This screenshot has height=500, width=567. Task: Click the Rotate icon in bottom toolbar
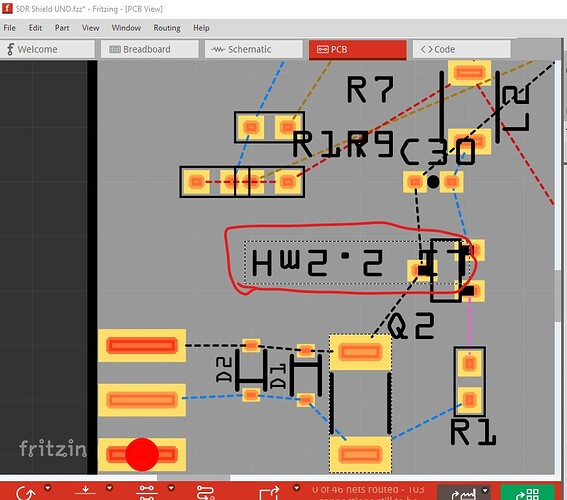click(26, 493)
